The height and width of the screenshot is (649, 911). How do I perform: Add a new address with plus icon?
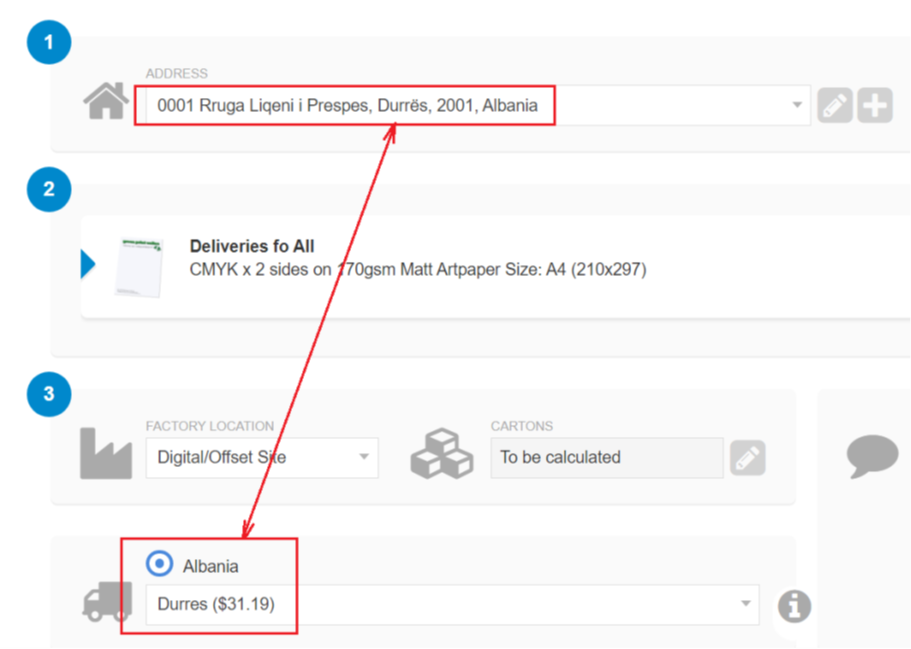pos(875,106)
